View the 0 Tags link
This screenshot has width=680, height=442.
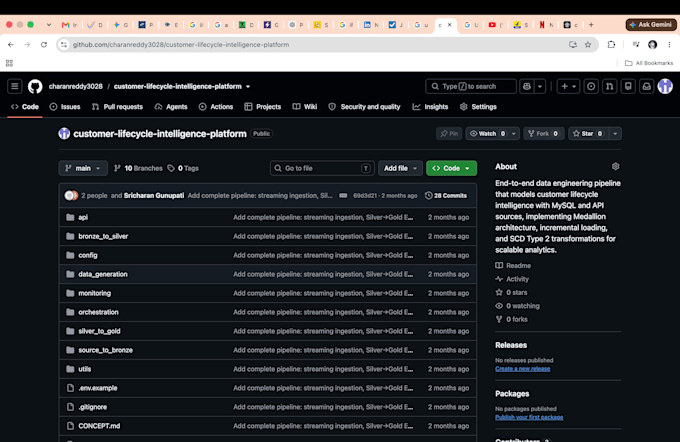click(183, 168)
